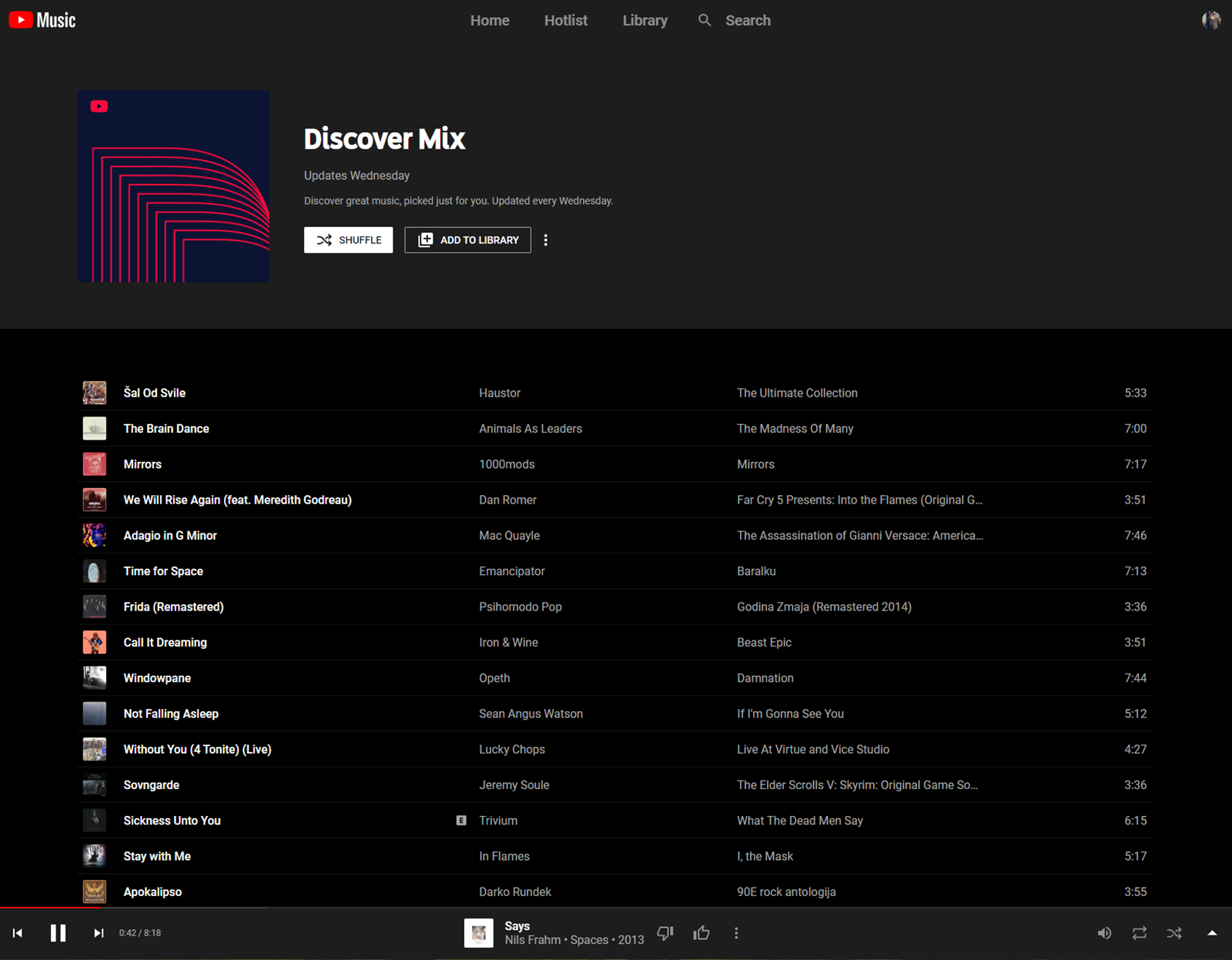Open the user profile avatar
The height and width of the screenshot is (960, 1232).
click(1211, 20)
